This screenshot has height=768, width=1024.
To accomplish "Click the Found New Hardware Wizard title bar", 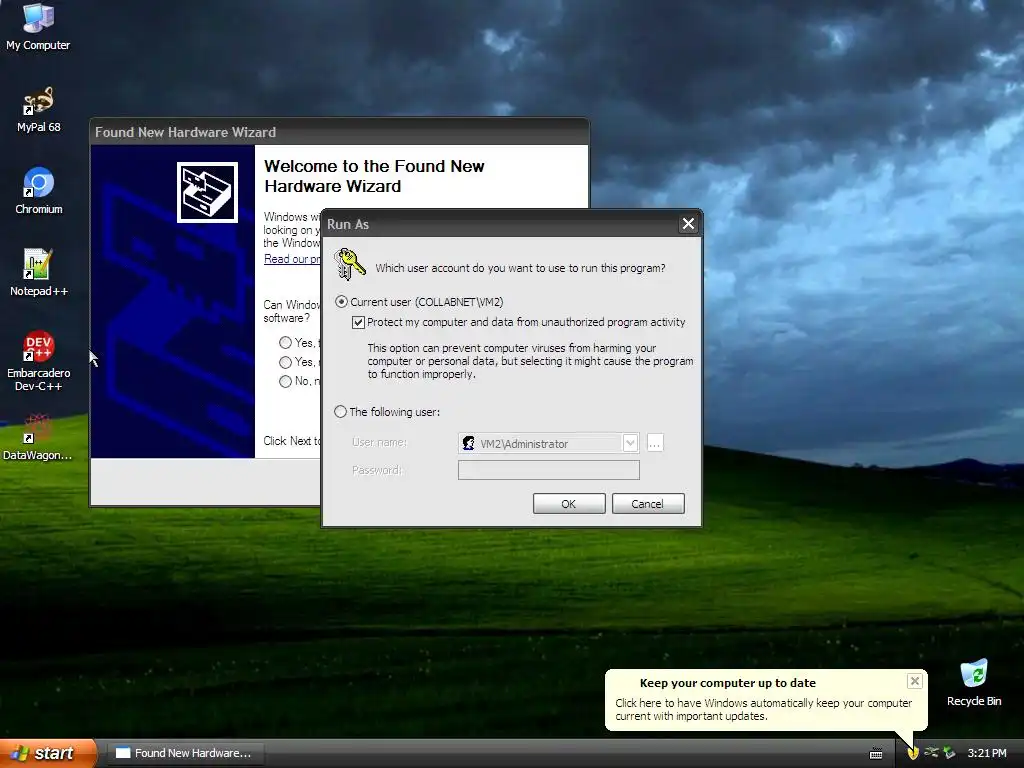I will (x=339, y=132).
